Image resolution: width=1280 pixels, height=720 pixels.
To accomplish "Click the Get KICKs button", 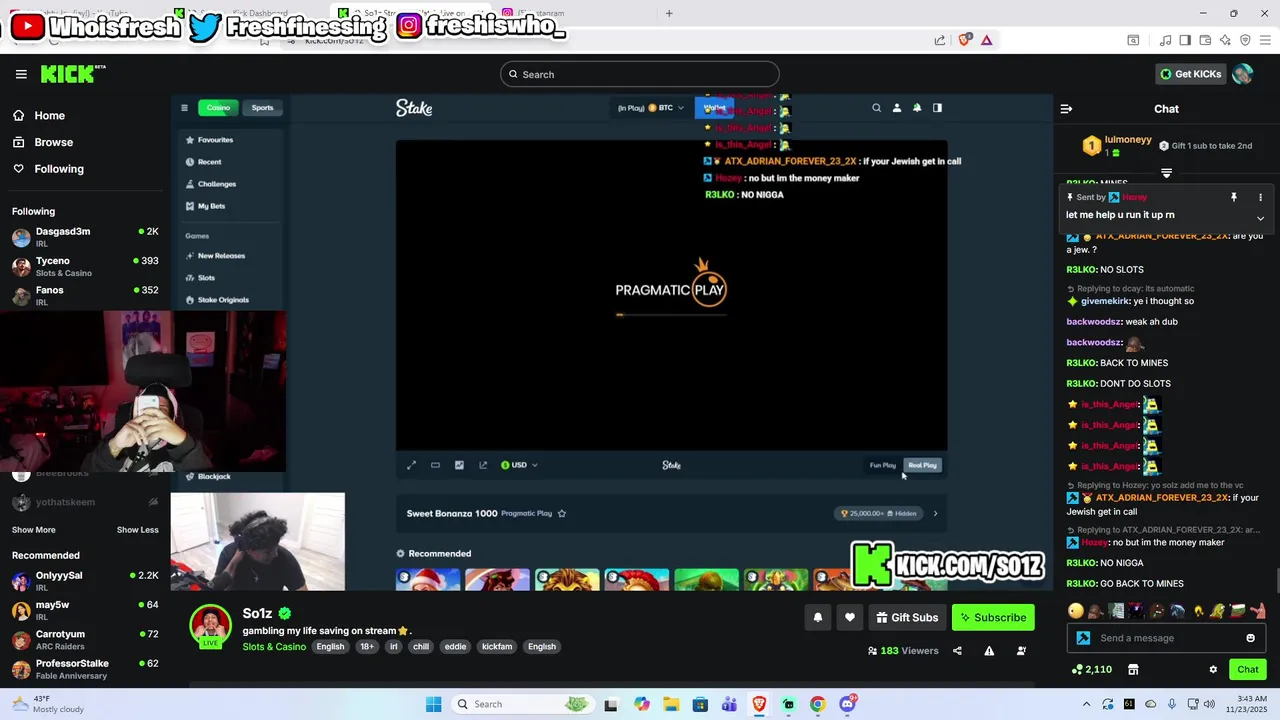I will click(1190, 74).
